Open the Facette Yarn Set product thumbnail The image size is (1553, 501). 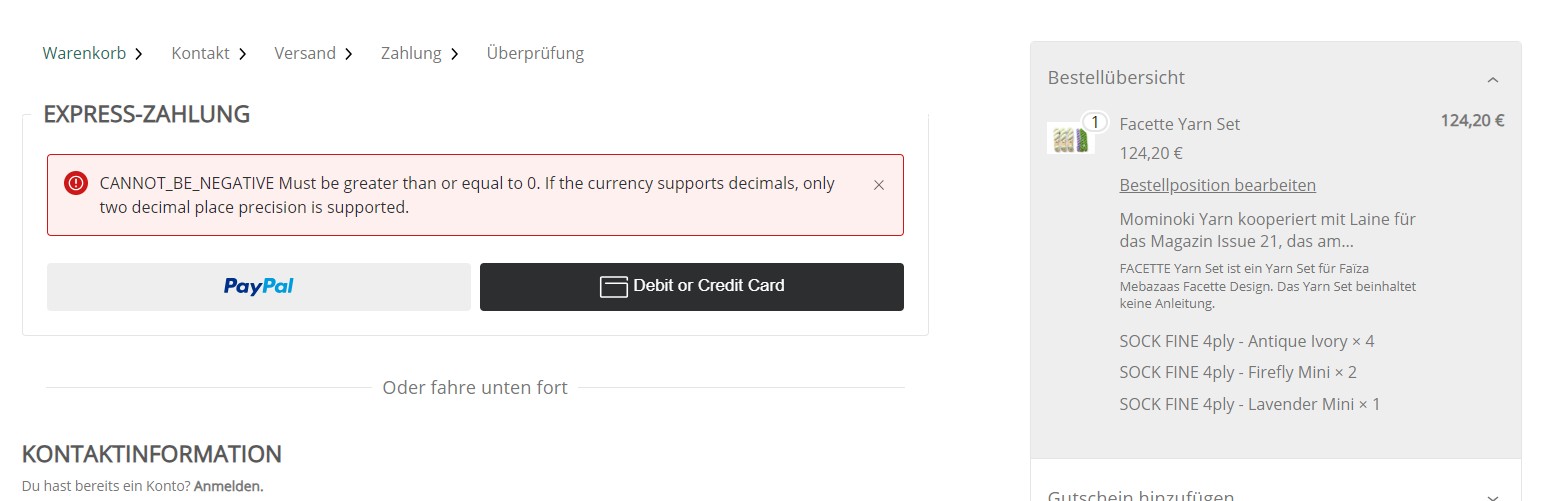click(1068, 139)
